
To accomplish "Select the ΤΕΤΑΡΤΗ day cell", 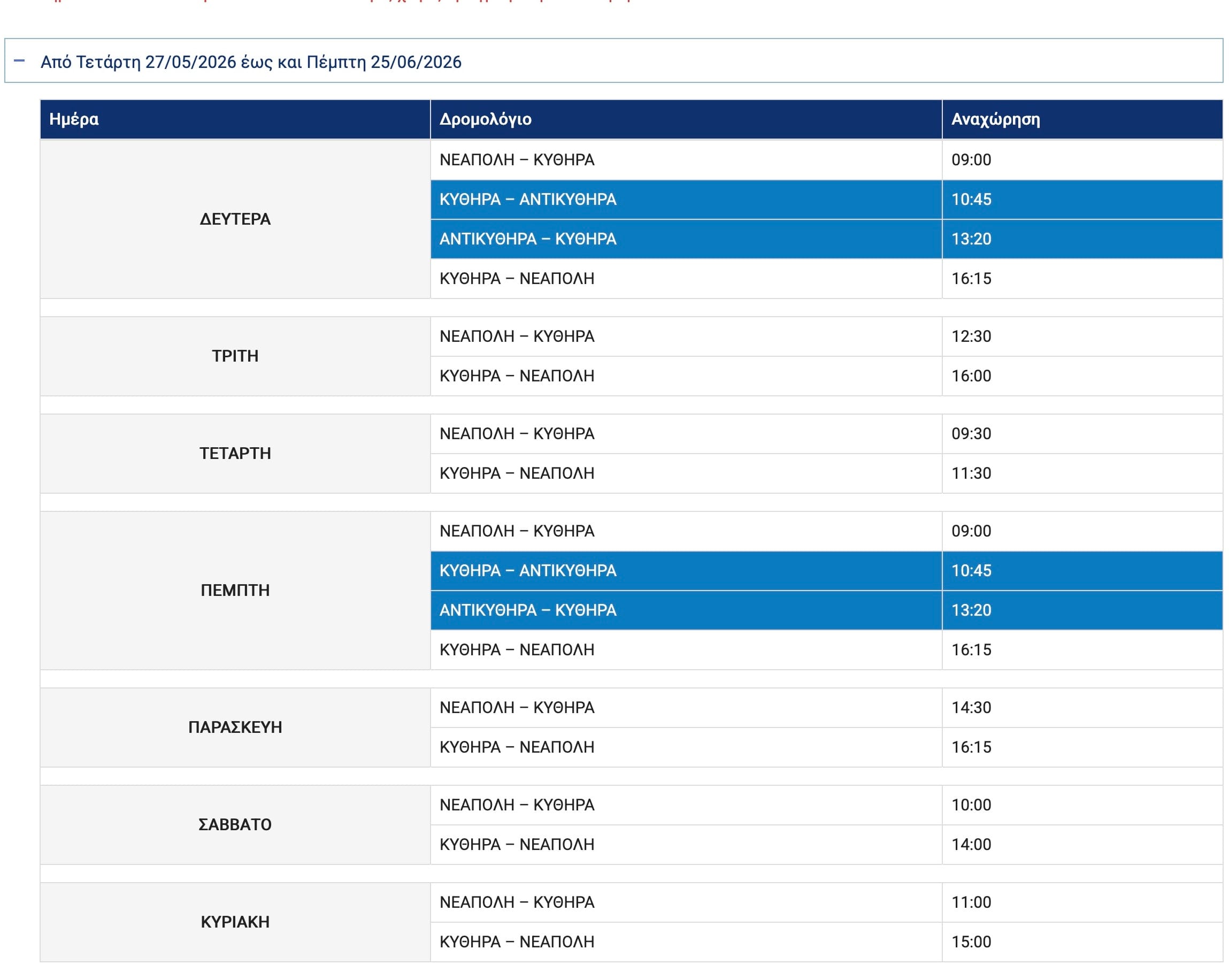I will coord(235,454).
